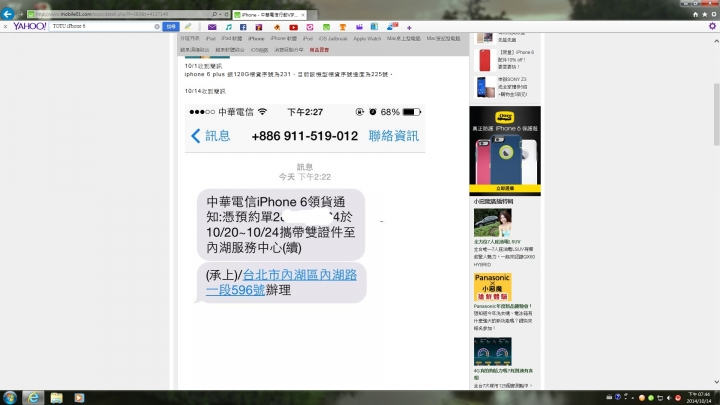Open the green square toolbar icon
This screenshot has height=405, width=720.
[x=326, y=27]
